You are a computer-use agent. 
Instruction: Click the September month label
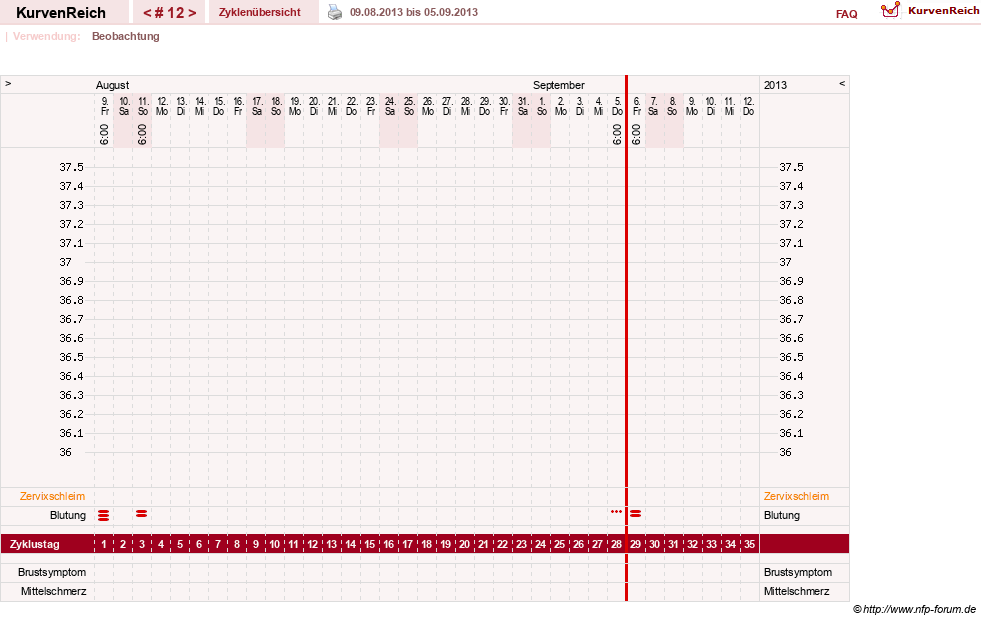point(559,85)
